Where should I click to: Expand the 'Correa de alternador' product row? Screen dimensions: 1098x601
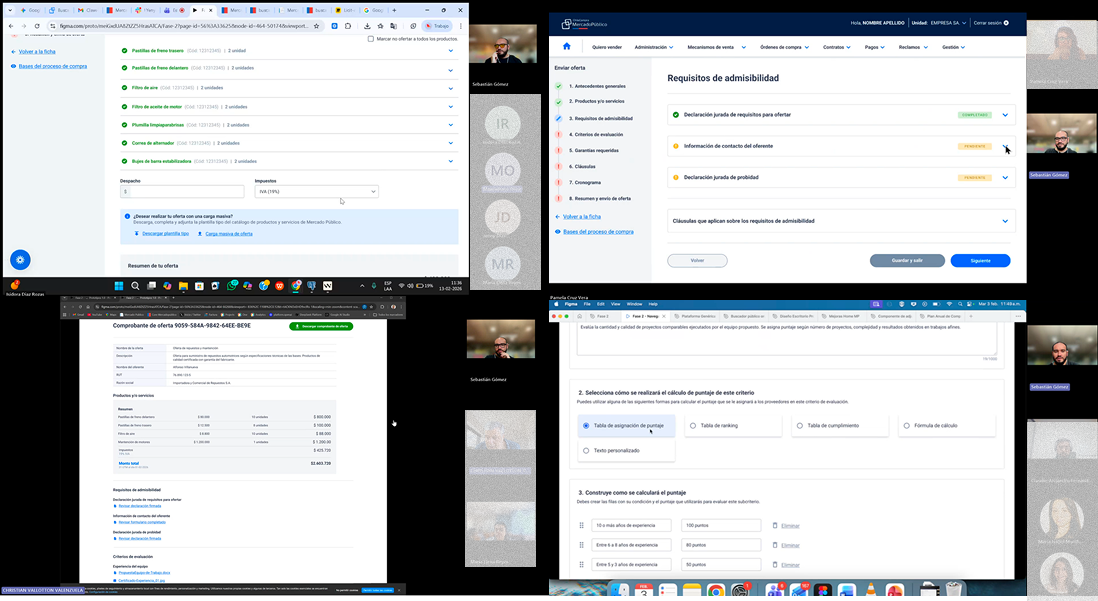450,143
